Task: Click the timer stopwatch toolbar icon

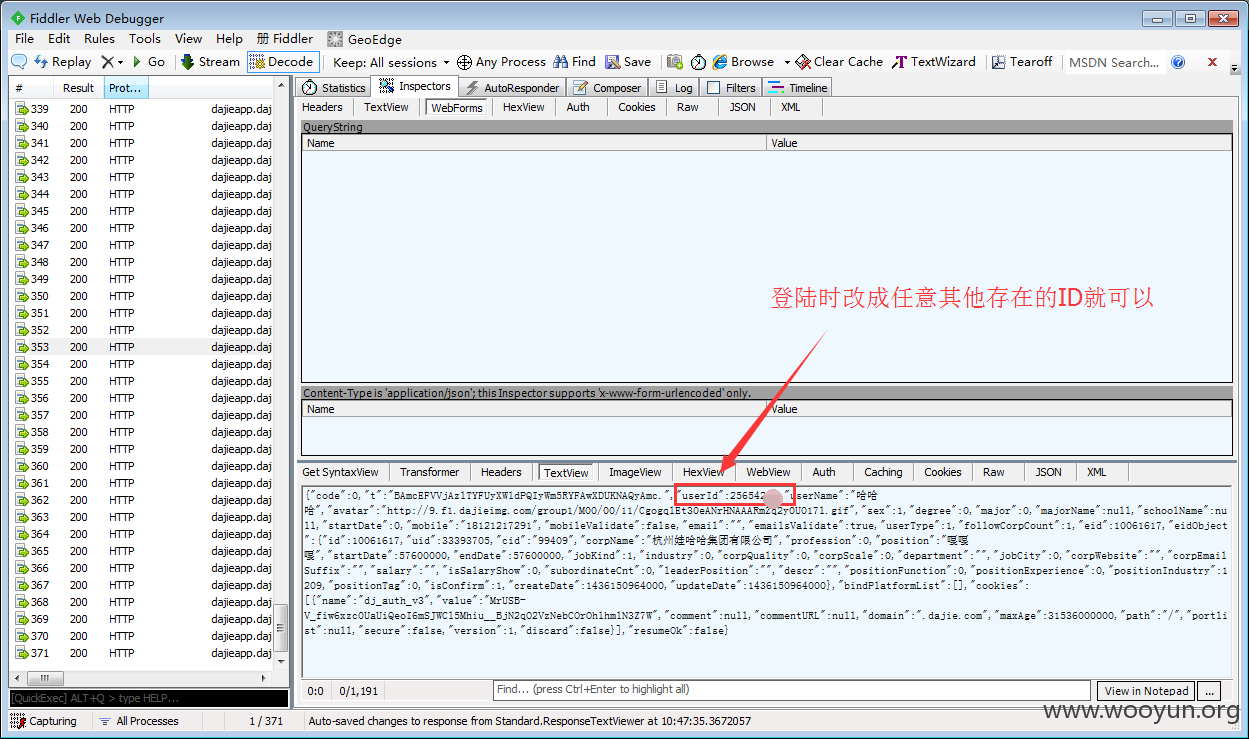Action: pyautogui.click(x=698, y=62)
